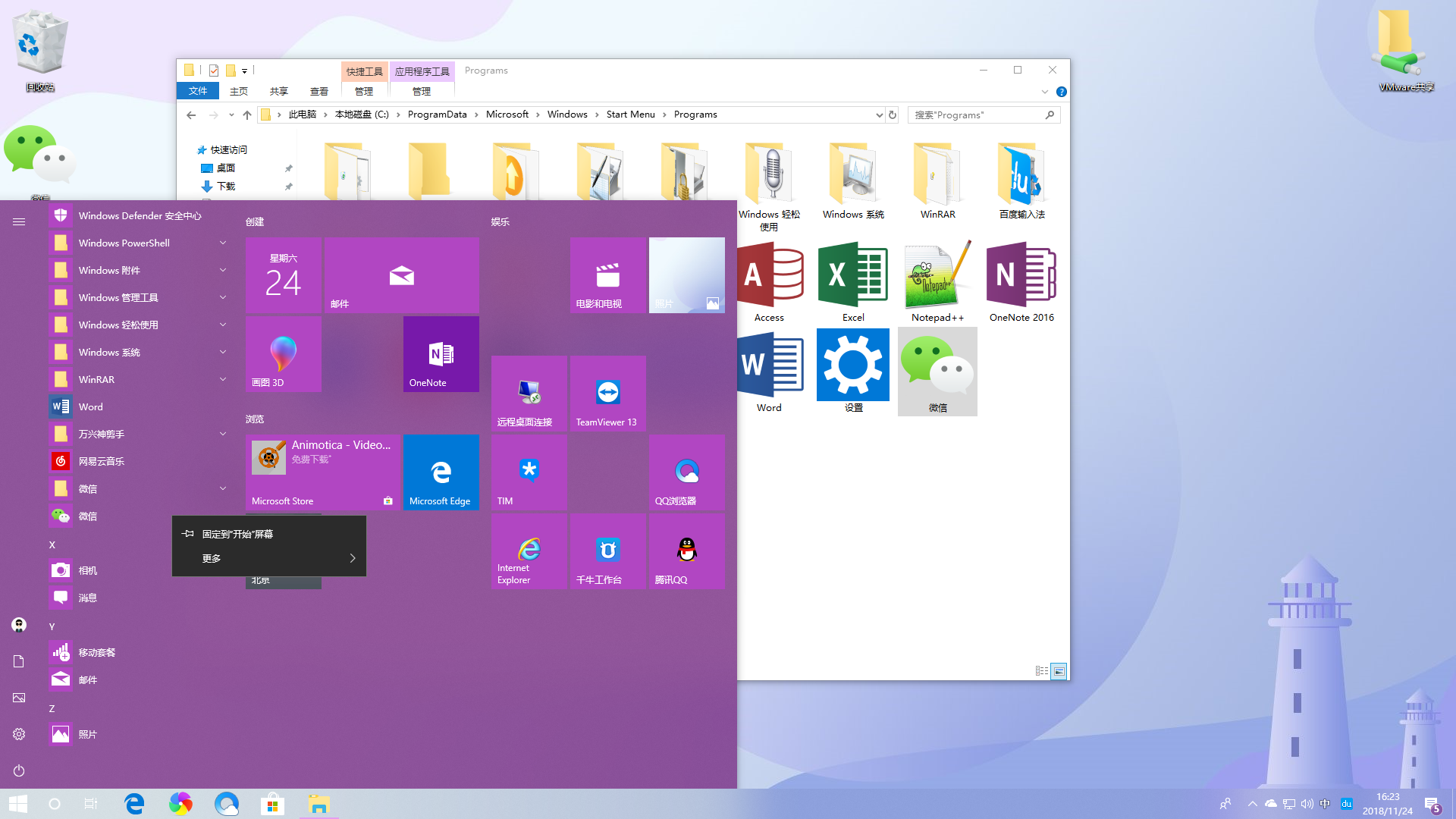This screenshot has width=1456, height=819.
Task: Expand the WinRAR folder in the app list
Action: pyautogui.click(x=223, y=379)
